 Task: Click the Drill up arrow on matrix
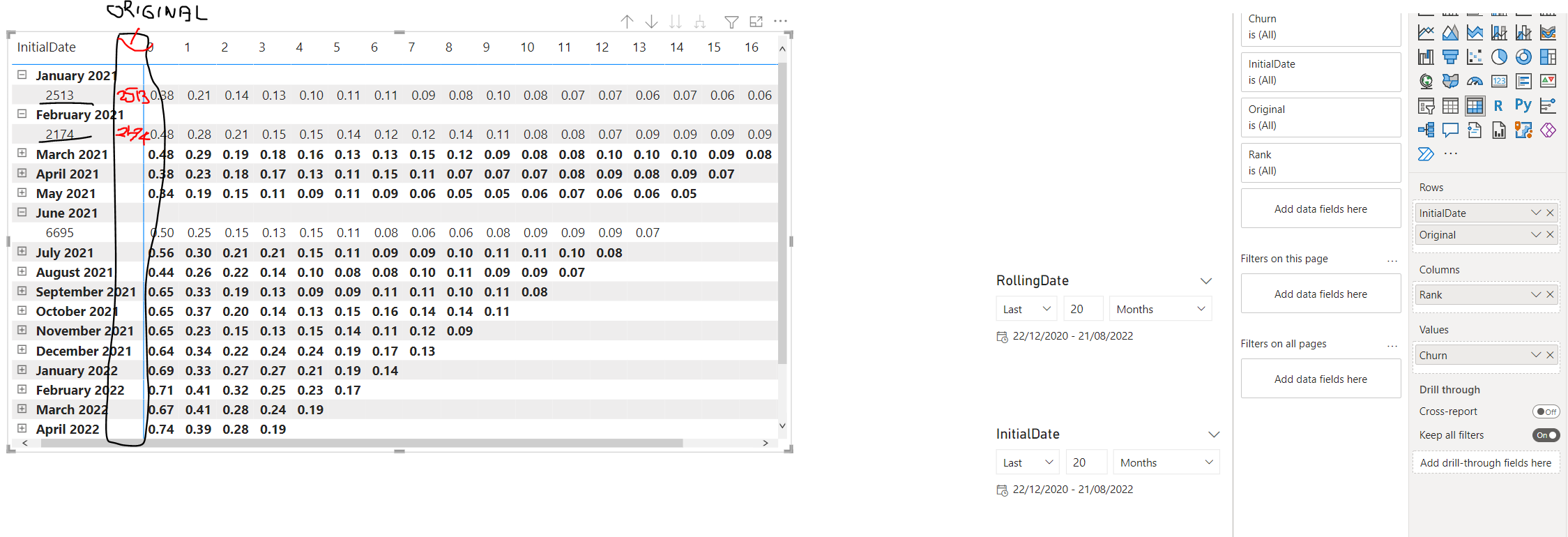click(x=627, y=22)
